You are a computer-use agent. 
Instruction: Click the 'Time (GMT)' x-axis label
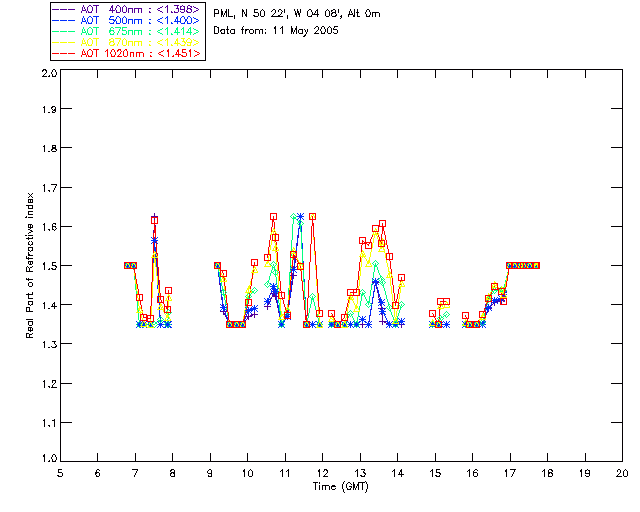(x=340, y=487)
